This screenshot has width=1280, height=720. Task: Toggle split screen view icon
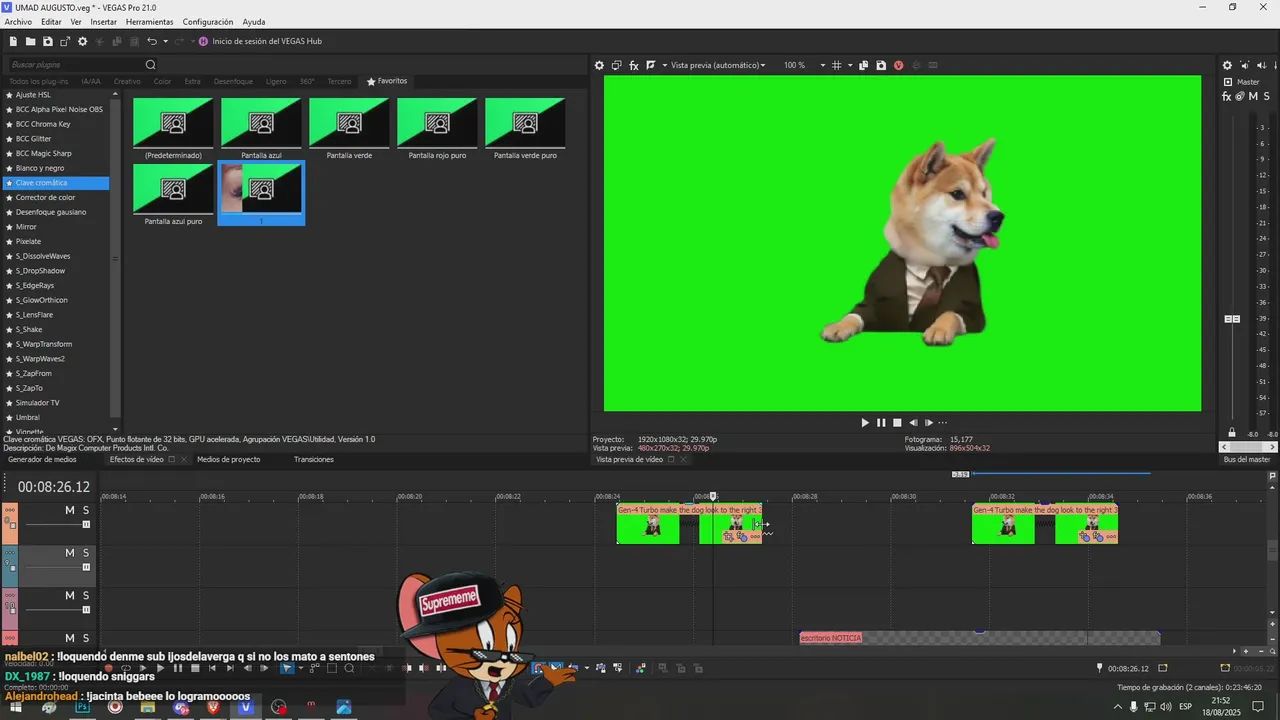coord(651,65)
